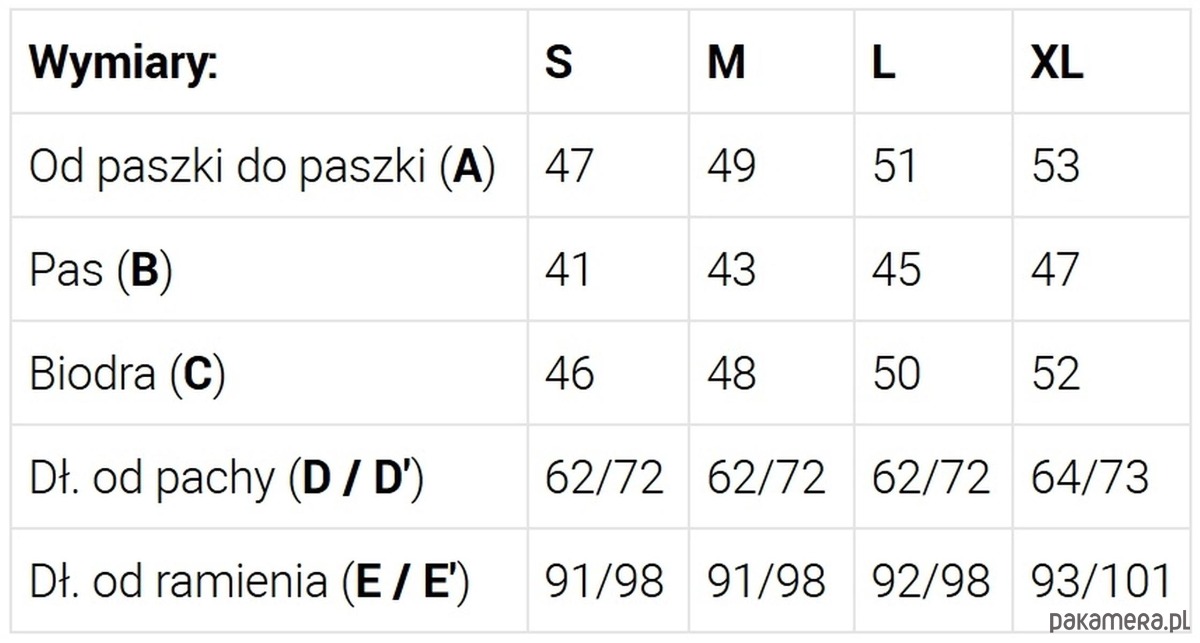This screenshot has height=643, width=1200.
Task: Select the S size column header
Action: tap(559, 63)
